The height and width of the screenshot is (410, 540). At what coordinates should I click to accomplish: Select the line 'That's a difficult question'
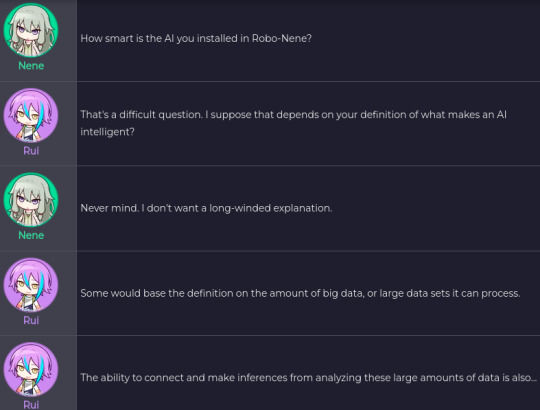(x=293, y=123)
